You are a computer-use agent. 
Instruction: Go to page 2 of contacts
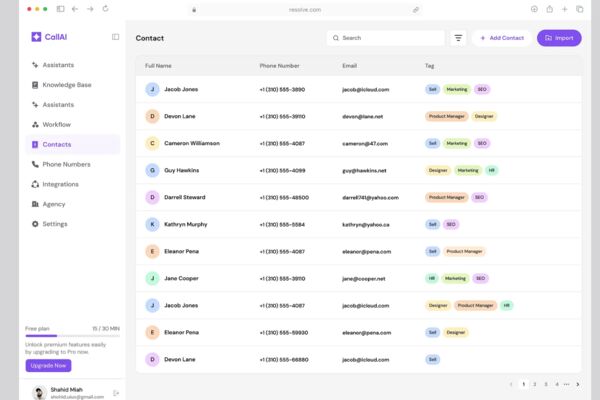pos(535,384)
